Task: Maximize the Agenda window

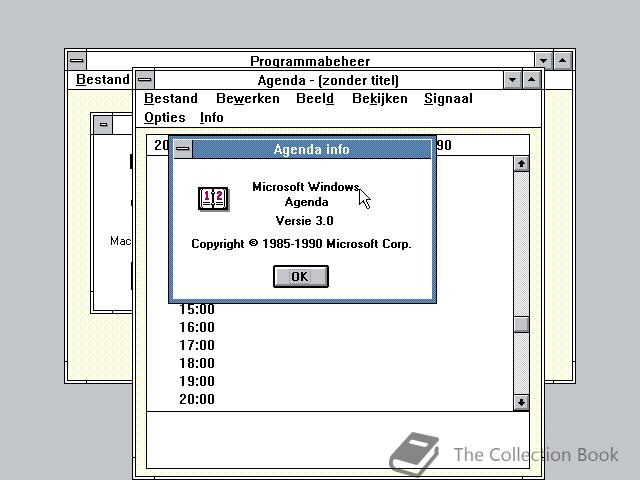Action: coord(531,80)
